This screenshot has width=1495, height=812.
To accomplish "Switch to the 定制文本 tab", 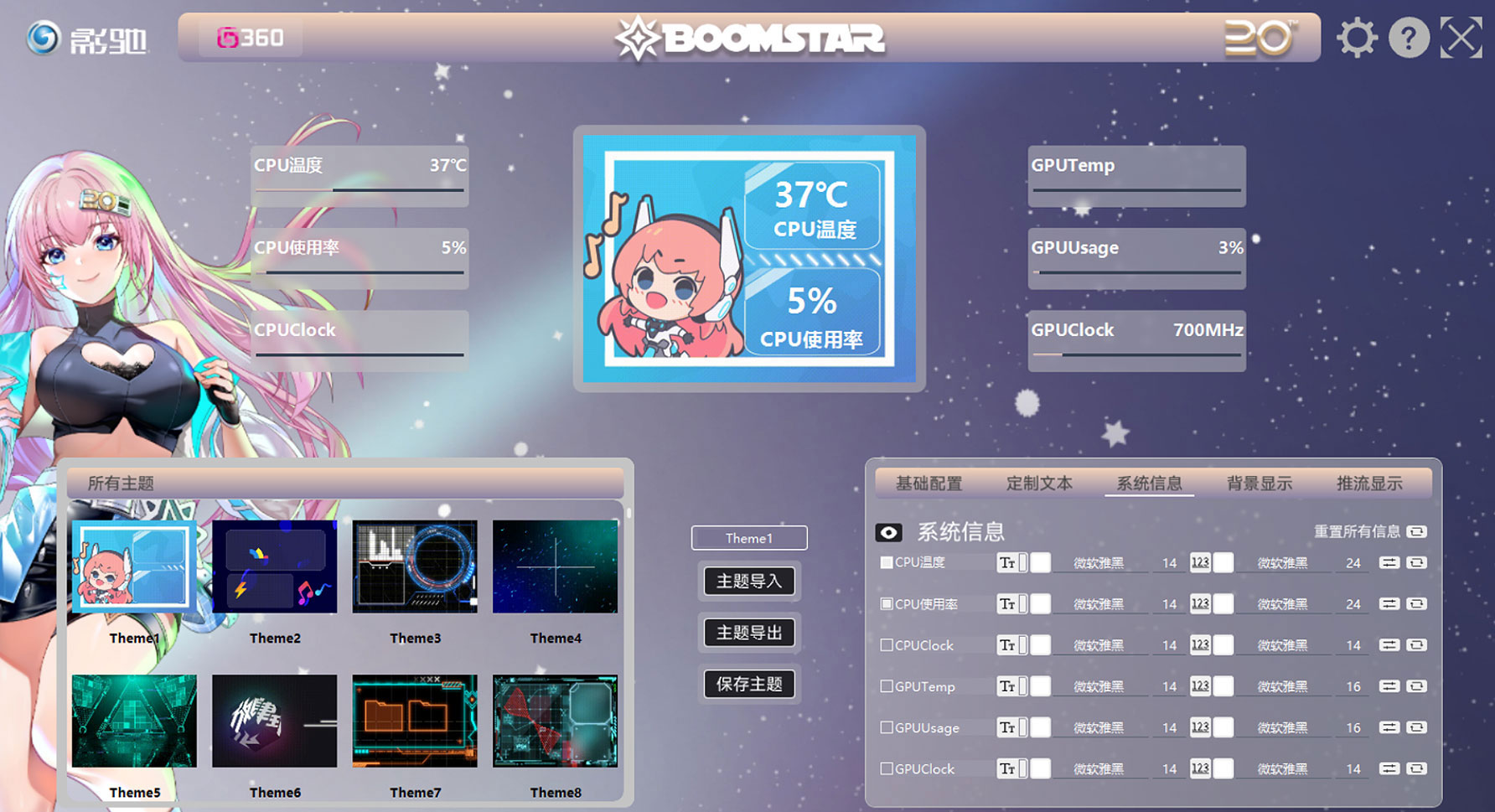I will coord(1039,484).
